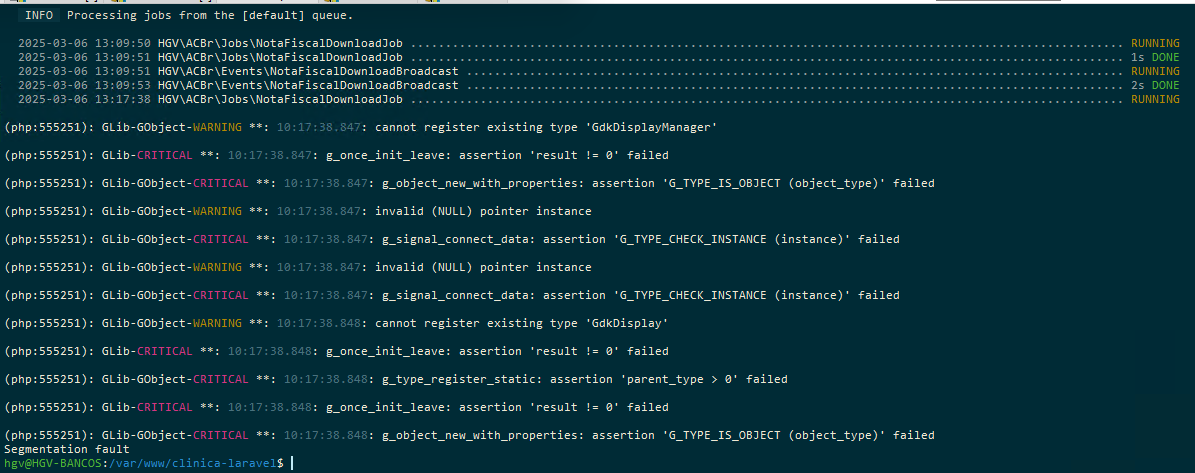This screenshot has width=1195, height=473.
Task: Click the '1s DONE' status text
Action: pos(1156,57)
